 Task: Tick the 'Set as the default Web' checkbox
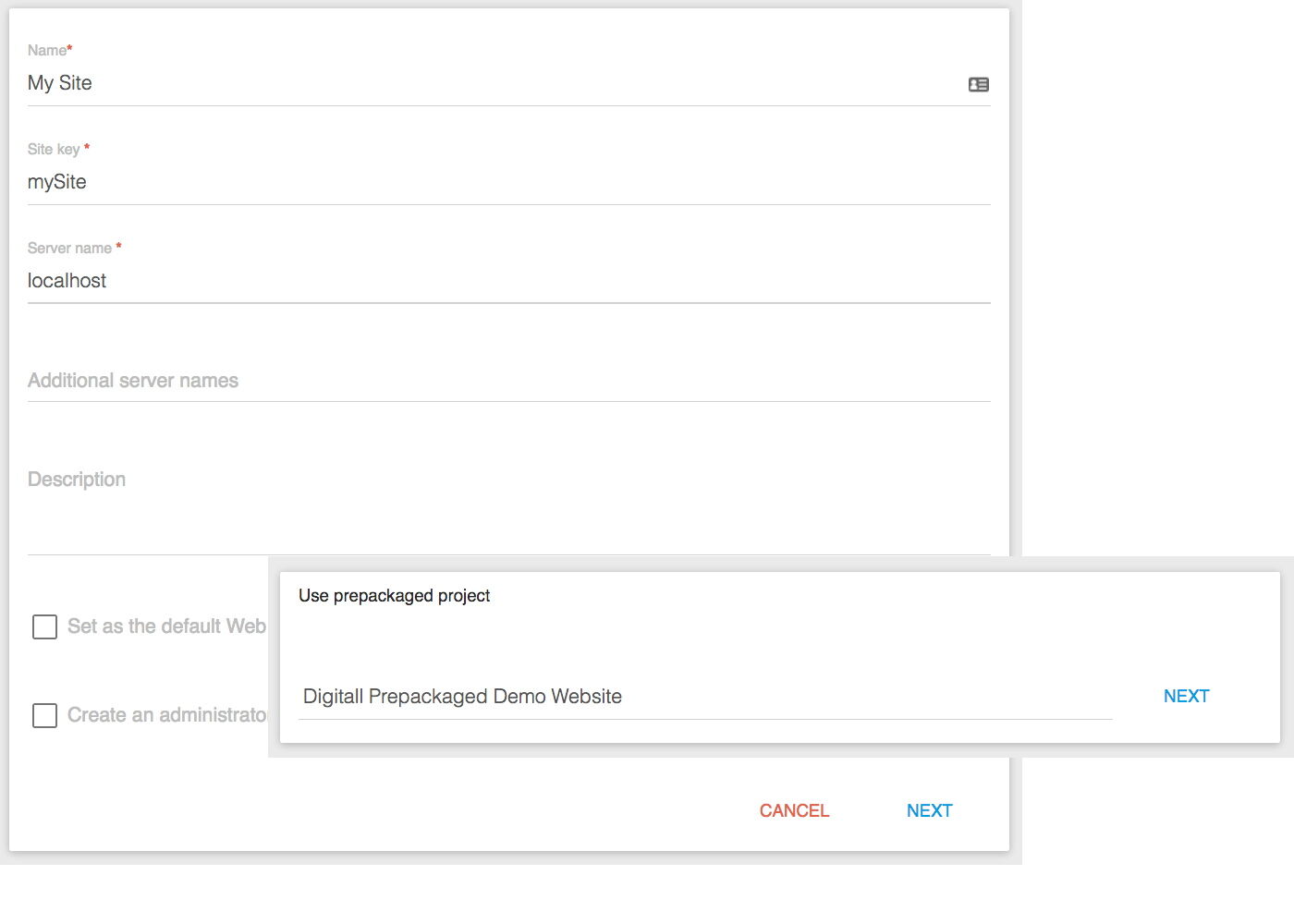(44, 627)
